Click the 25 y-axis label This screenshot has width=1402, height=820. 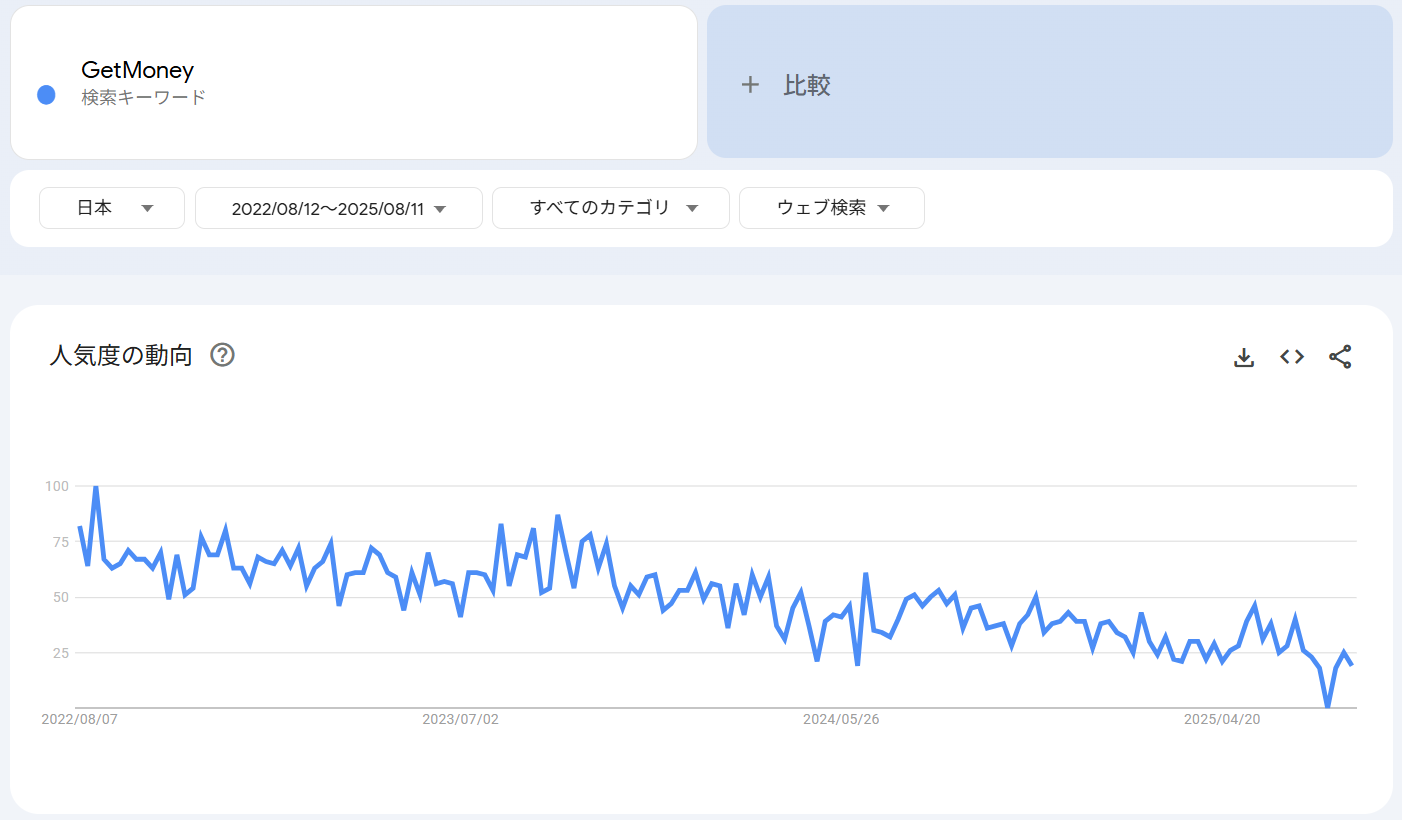[x=61, y=652]
